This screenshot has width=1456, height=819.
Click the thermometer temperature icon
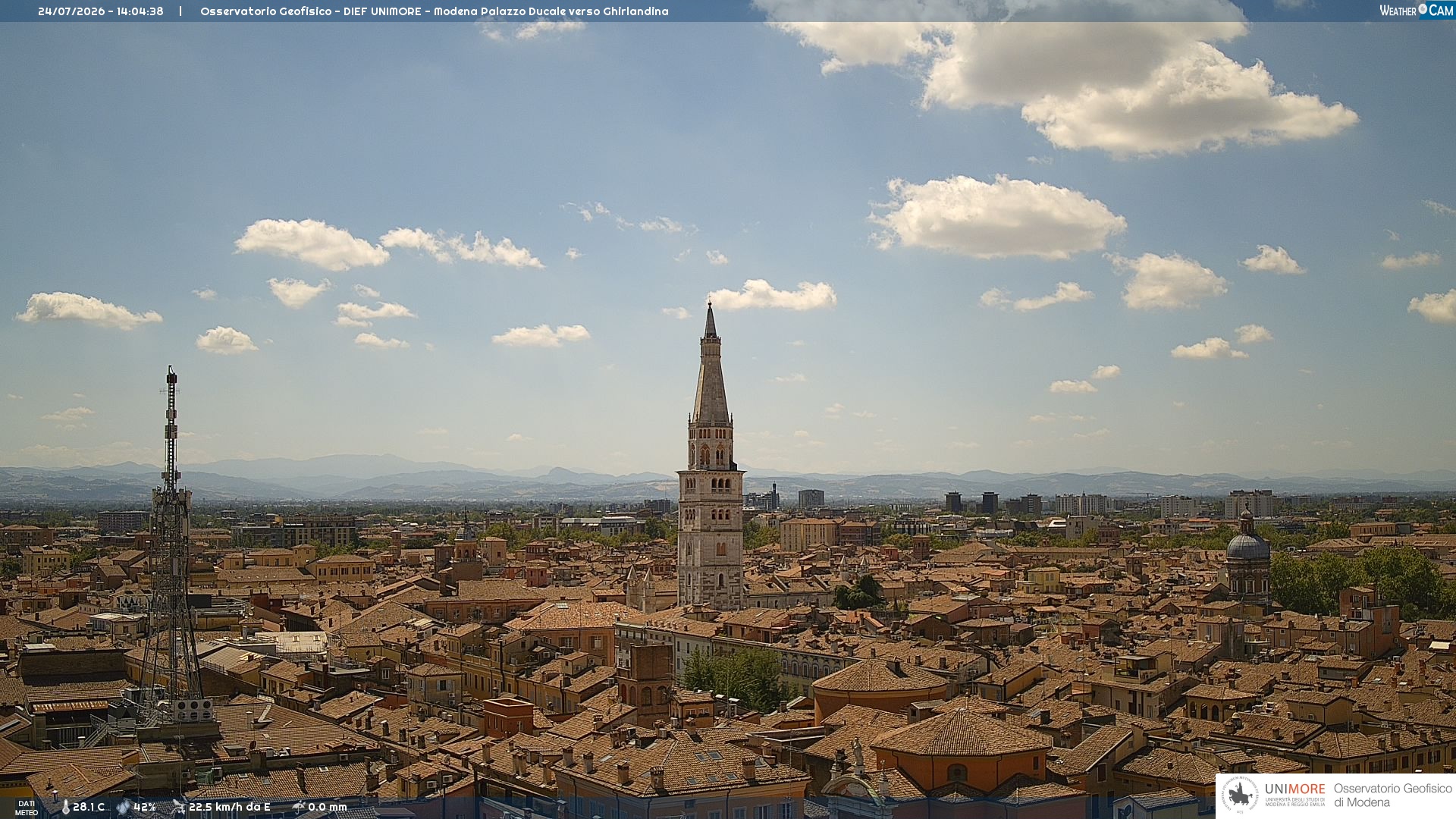pos(66,807)
